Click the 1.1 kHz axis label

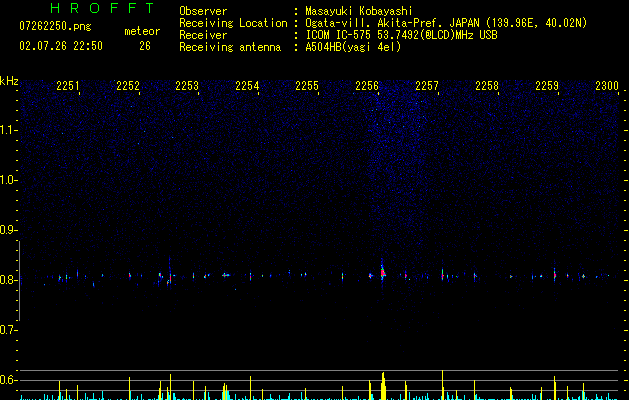(x=9, y=130)
